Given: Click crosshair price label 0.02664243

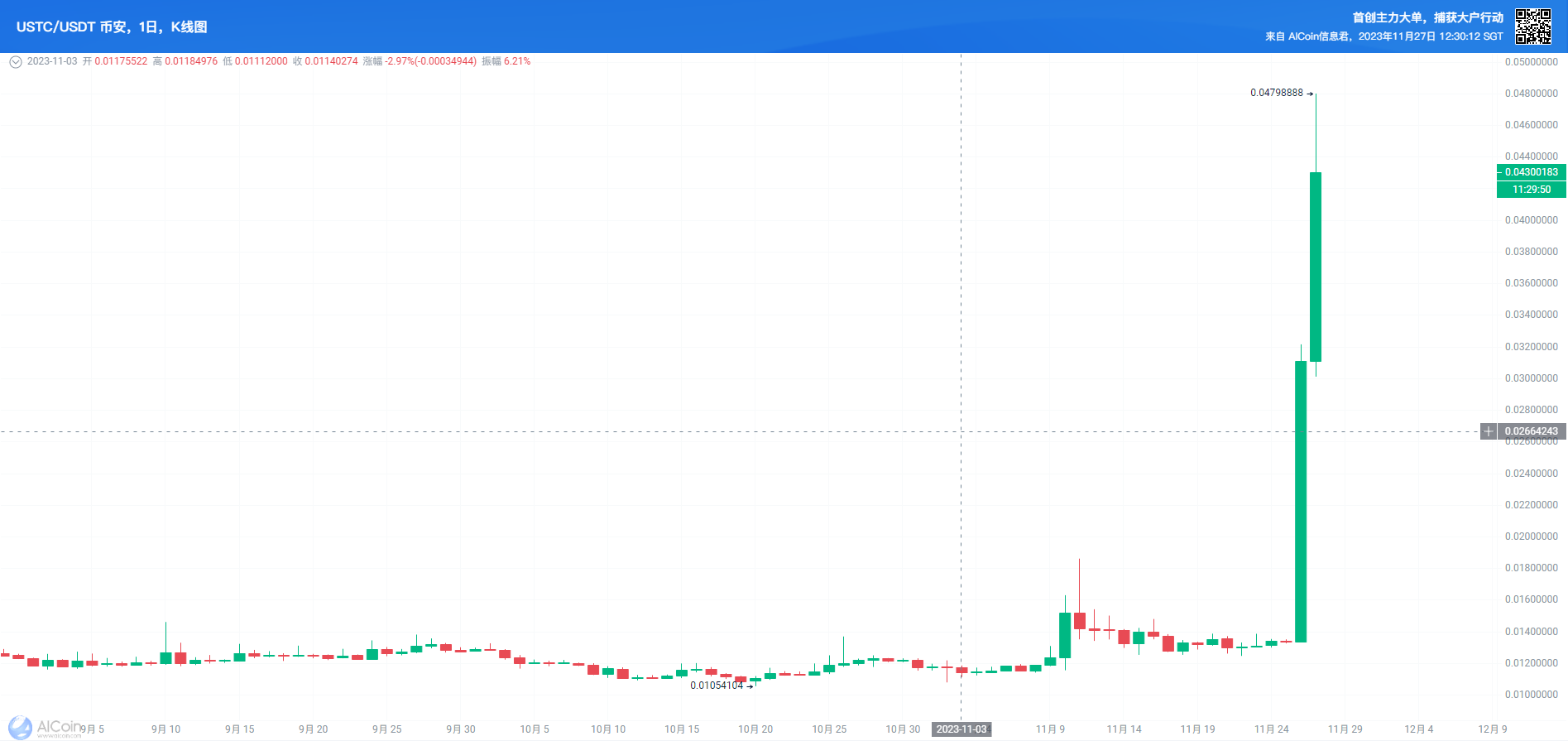Looking at the screenshot, I should coord(1531,431).
